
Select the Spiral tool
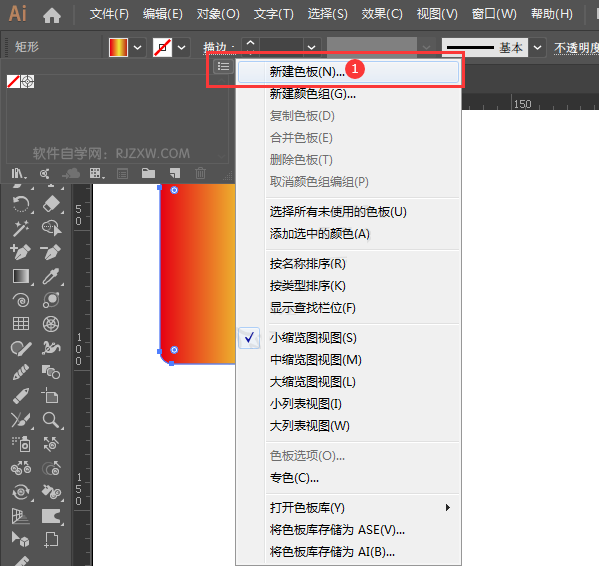21,300
